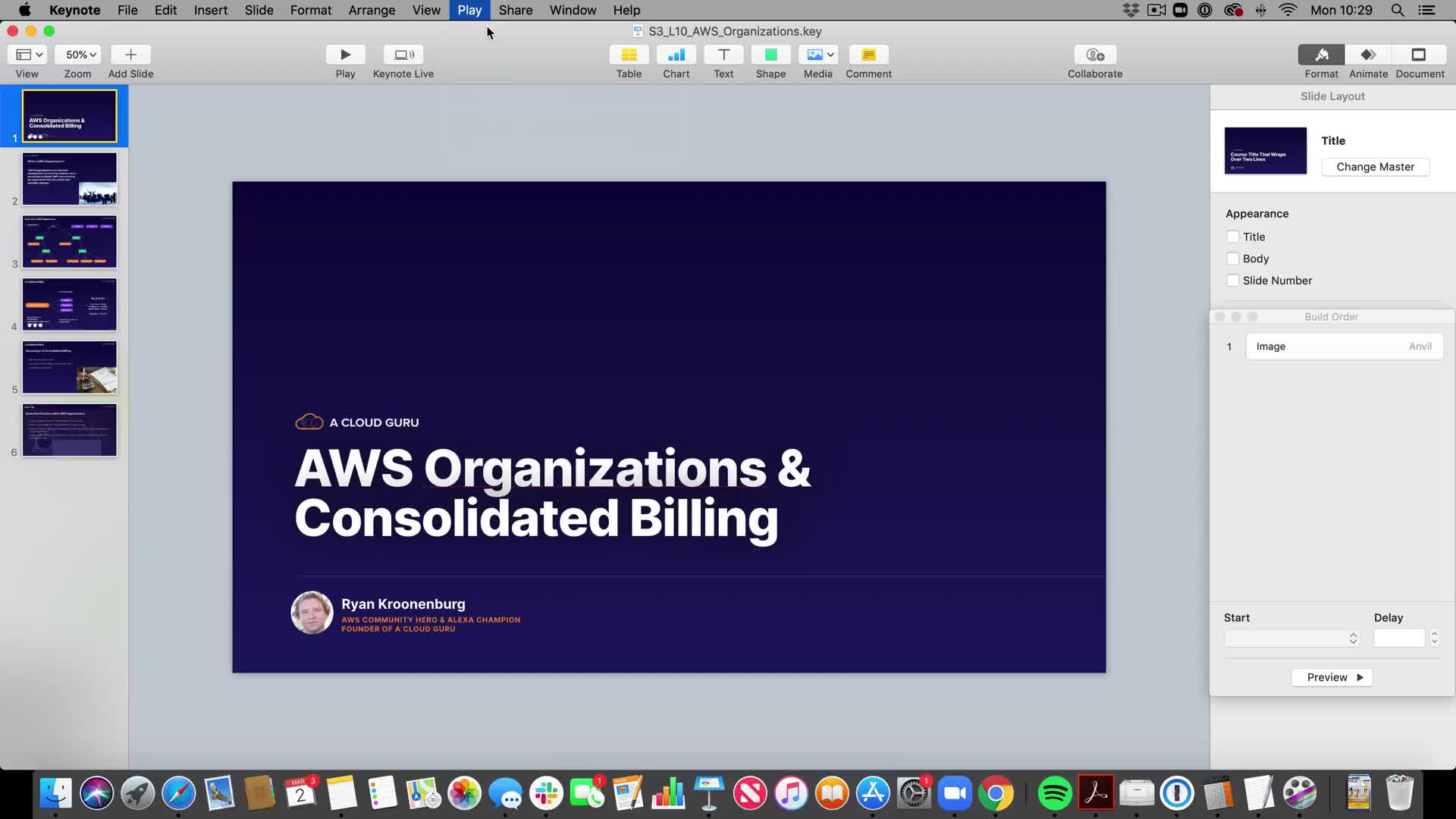
Task: Select slide 3 thumbnail in navigator
Action: pyautogui.click(x=70, y=242)
